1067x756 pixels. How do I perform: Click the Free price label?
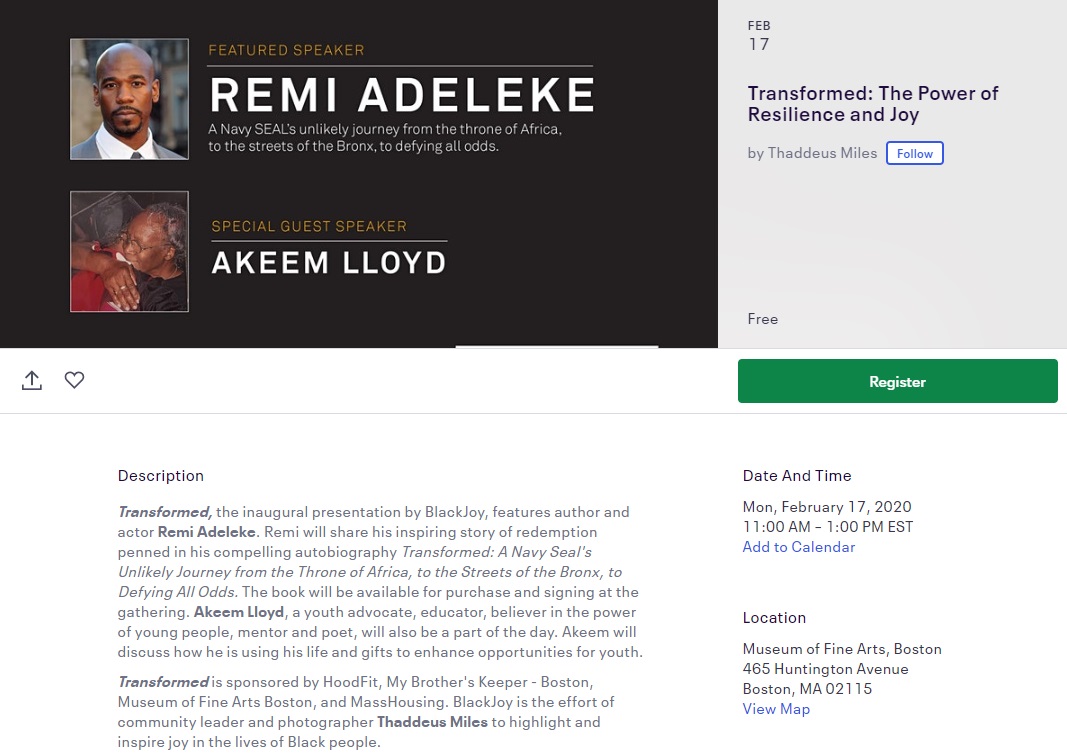(x=763, y=319)
